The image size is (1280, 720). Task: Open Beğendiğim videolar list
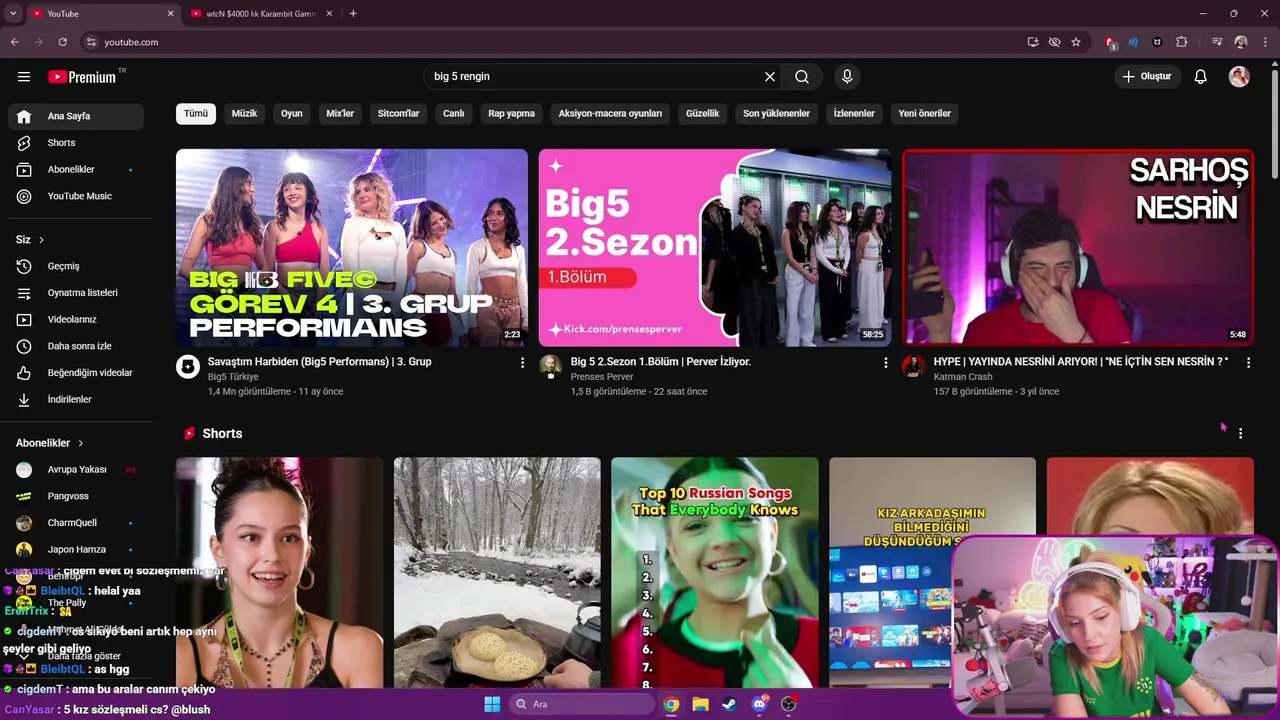pos(76,373)
